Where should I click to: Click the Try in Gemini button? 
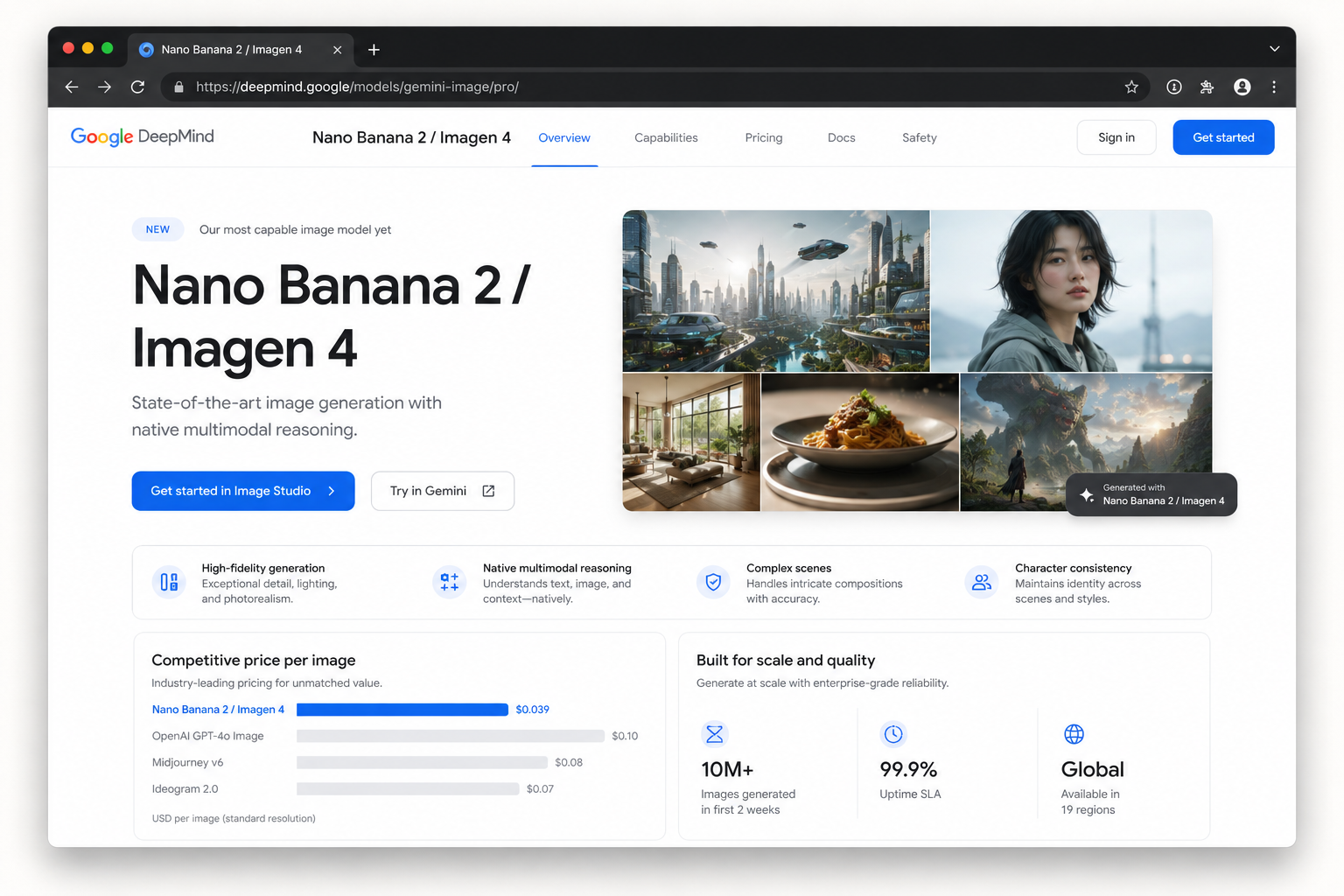point(443,491)
